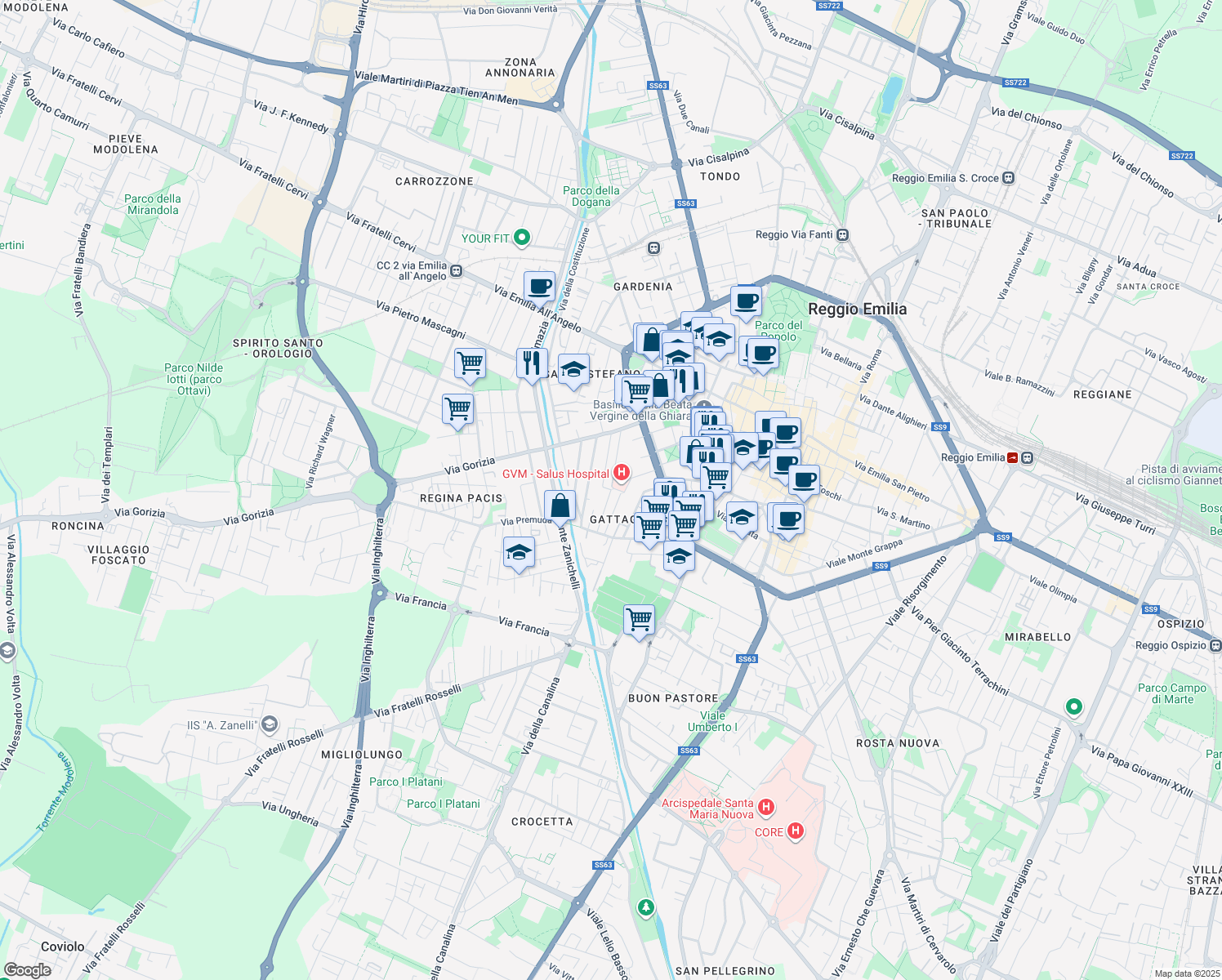Open the green YOUR FIT marker

click(520, 237)
